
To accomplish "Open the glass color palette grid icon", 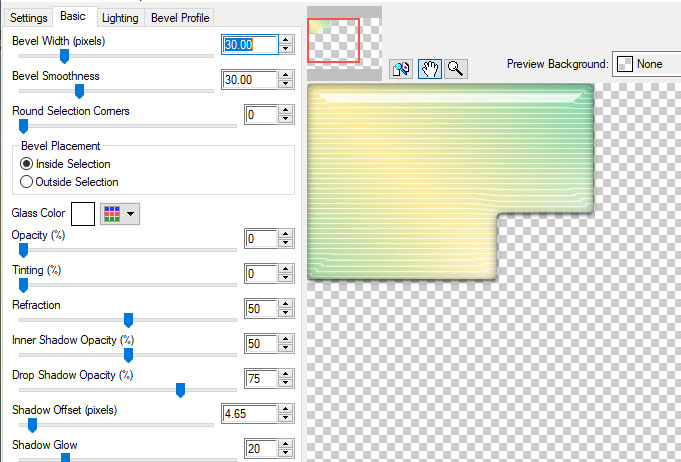I will 112,213.
